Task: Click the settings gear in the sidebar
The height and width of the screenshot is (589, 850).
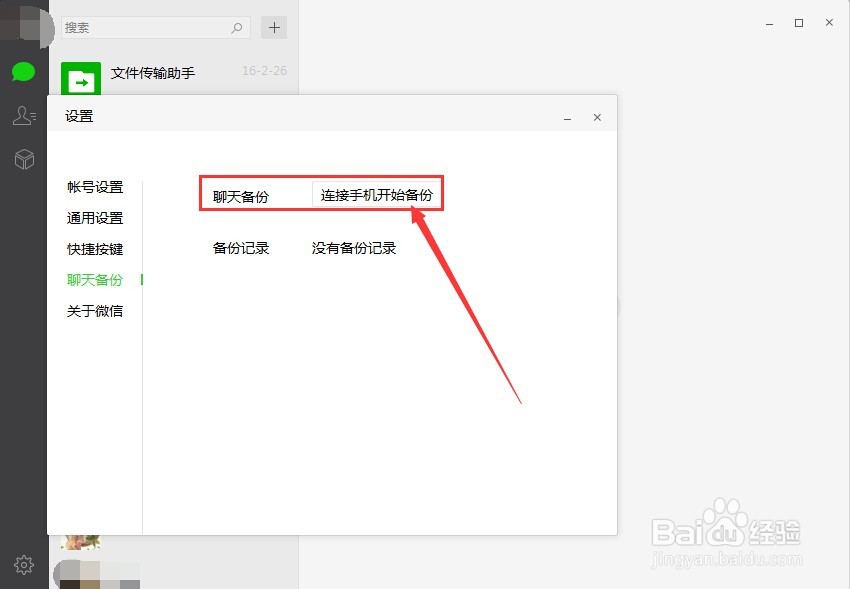Action: 24,565
